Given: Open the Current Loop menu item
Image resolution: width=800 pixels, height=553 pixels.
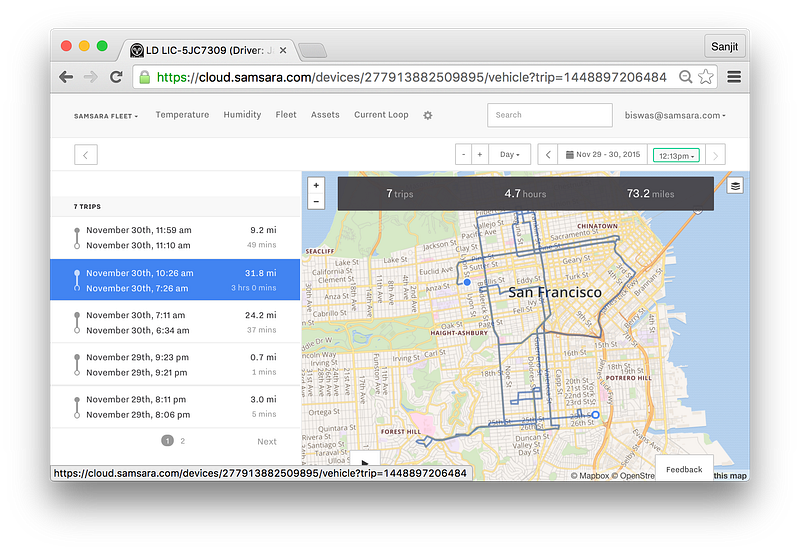Looking at the screenshot, I should click(x=381, y=115).
